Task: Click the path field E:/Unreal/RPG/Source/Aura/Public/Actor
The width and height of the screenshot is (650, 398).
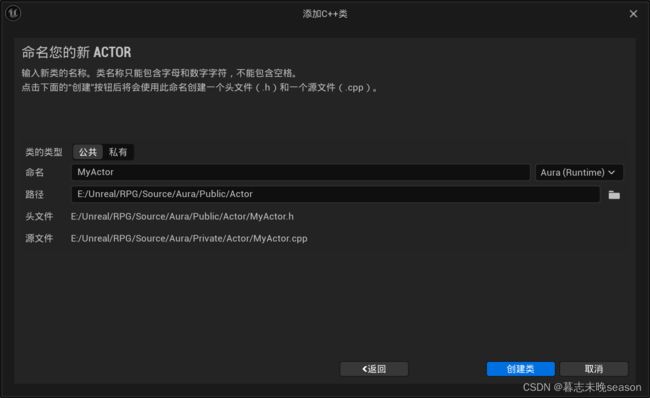Action: tap(335, 194)
